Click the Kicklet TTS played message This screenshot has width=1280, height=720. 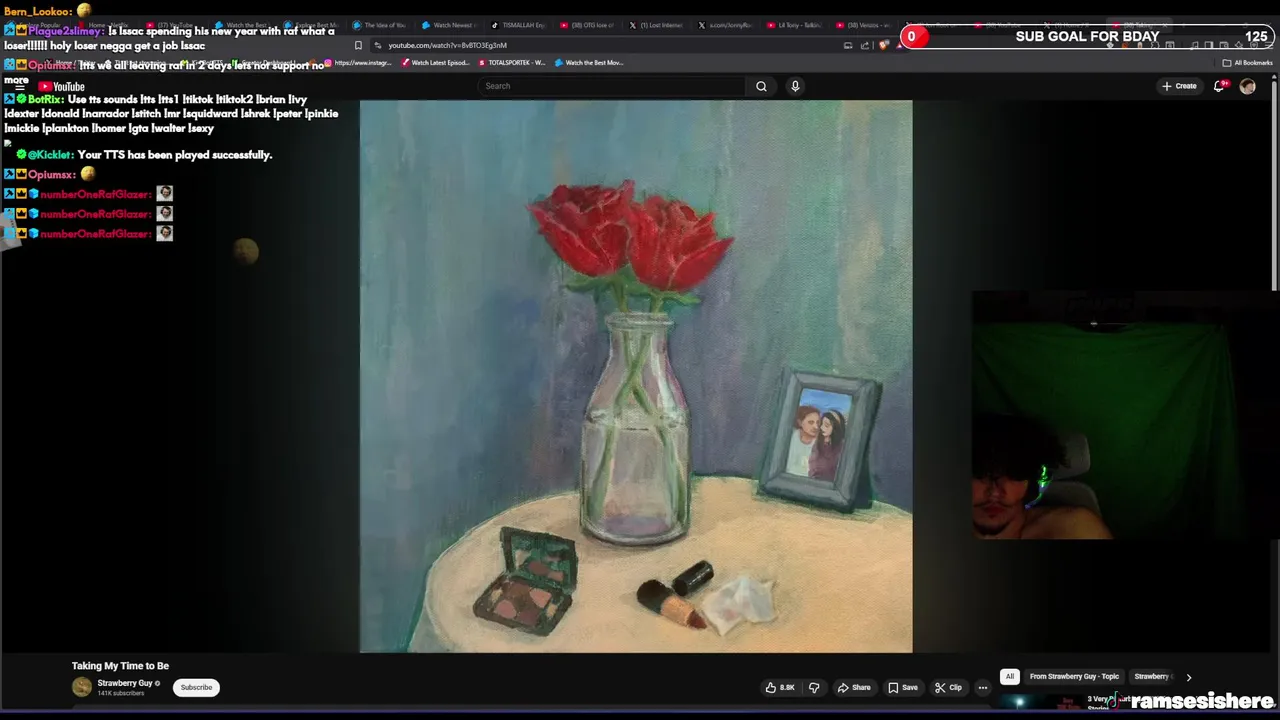point(144,155)
